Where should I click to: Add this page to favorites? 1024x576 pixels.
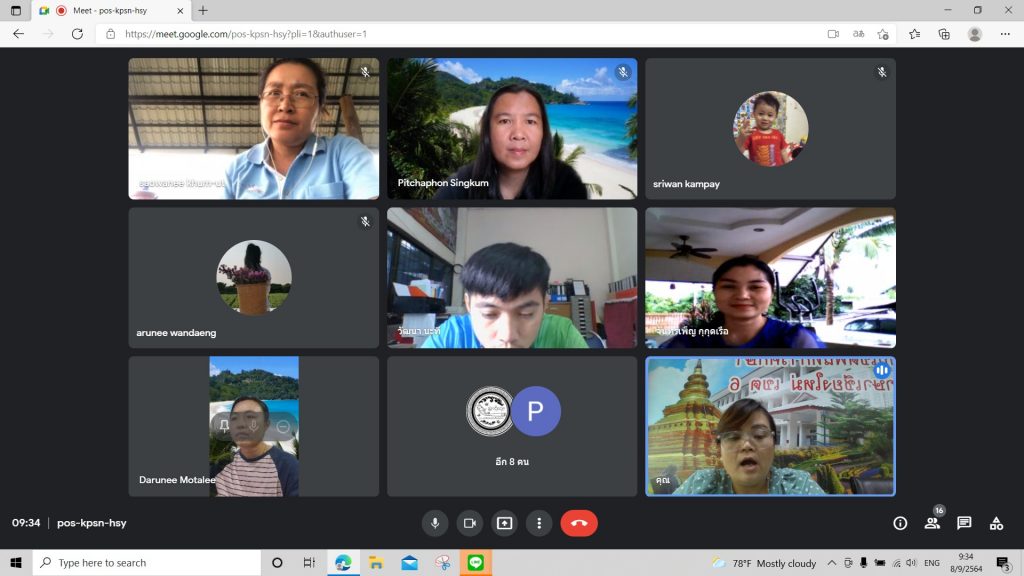883,34
